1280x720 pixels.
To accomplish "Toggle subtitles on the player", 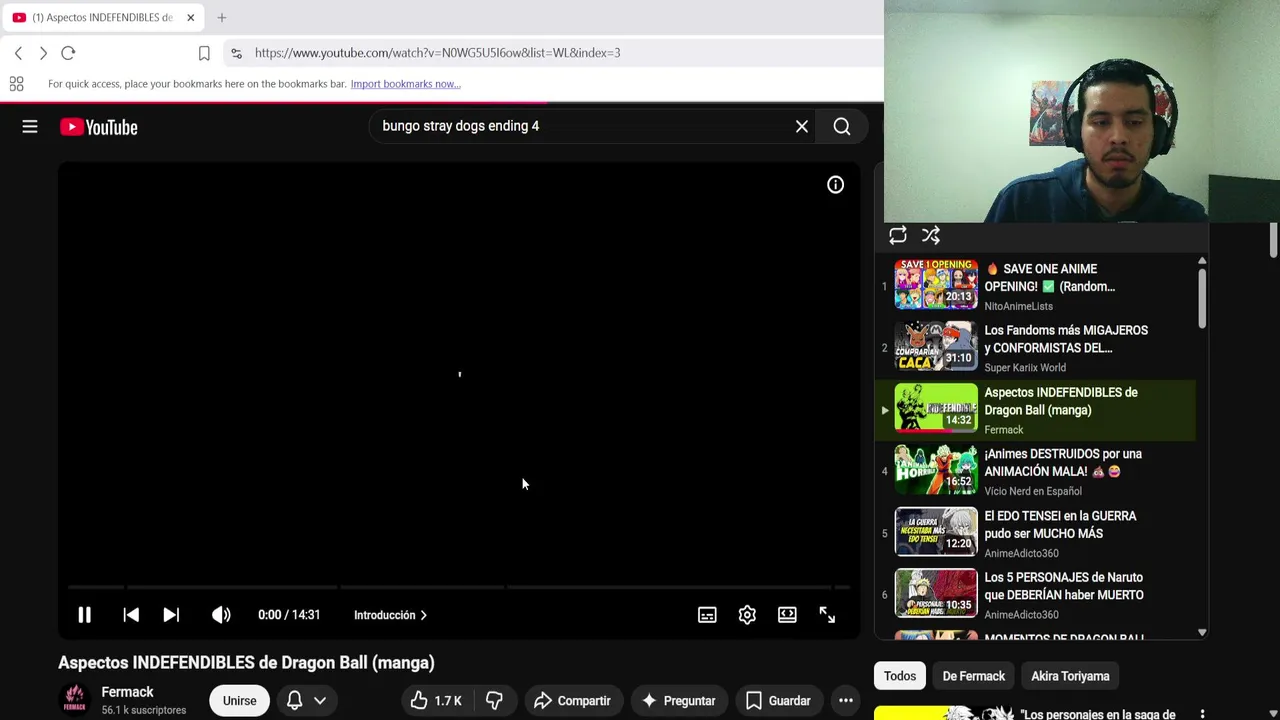I will point(707,615).
